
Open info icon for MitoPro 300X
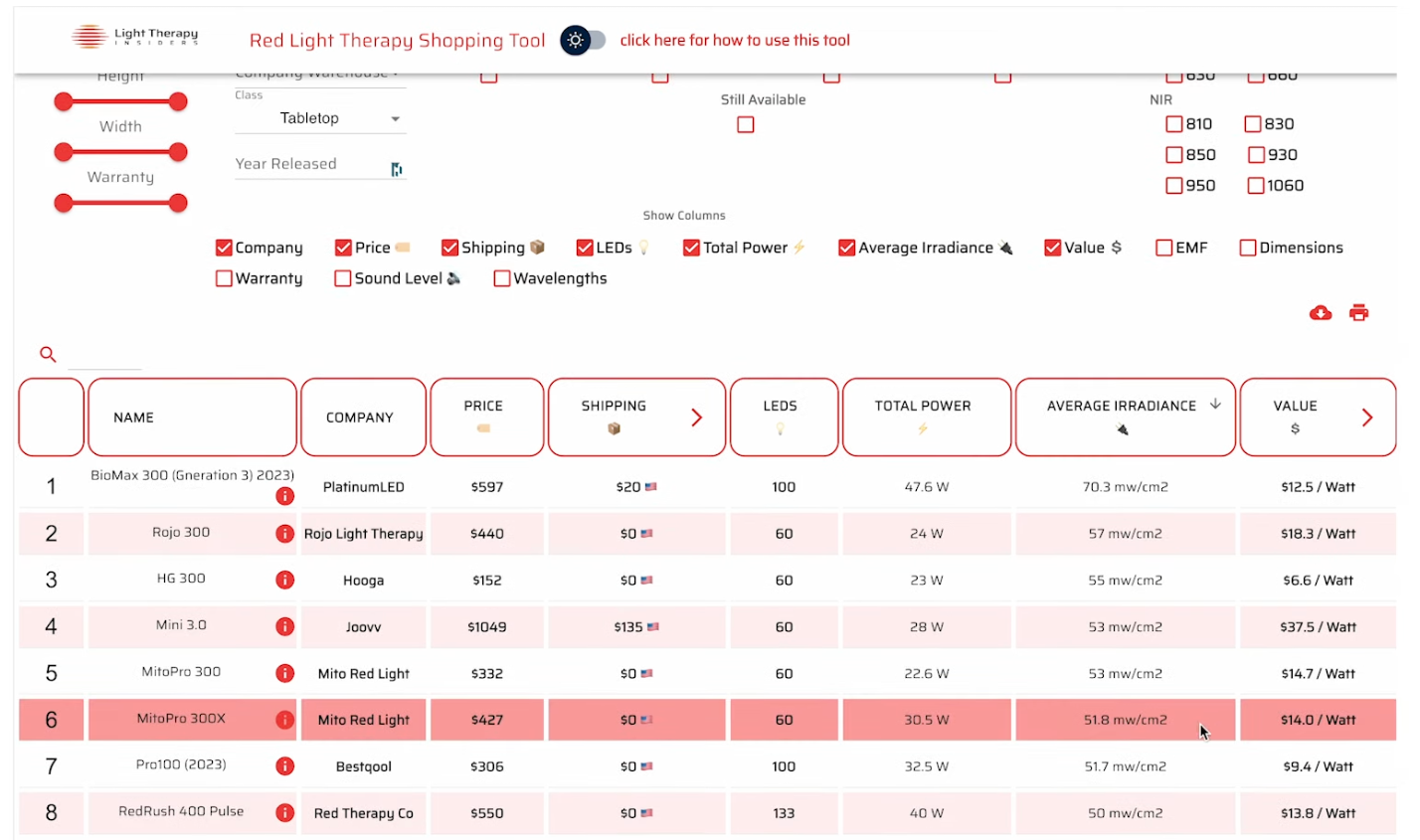(284, 720)
